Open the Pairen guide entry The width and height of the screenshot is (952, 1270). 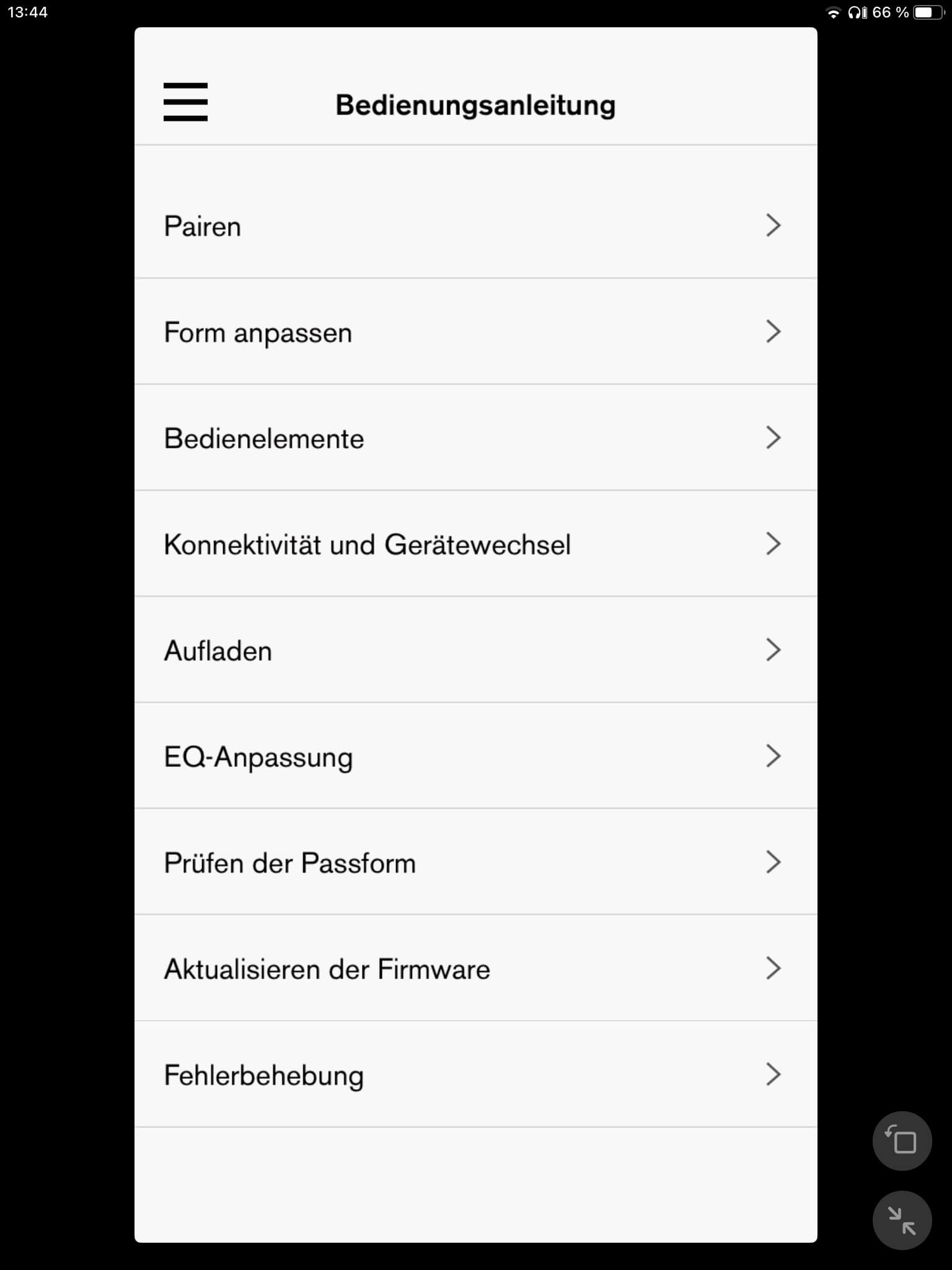click(x=203, y=226)
